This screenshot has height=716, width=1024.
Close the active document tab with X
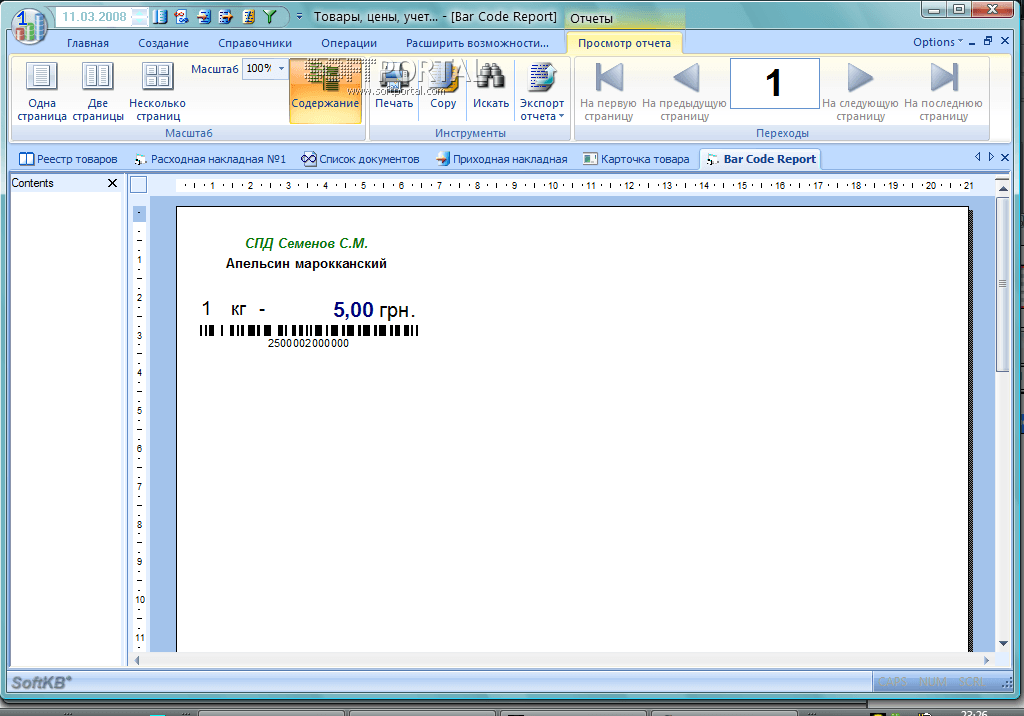(x=1005, y=157)
